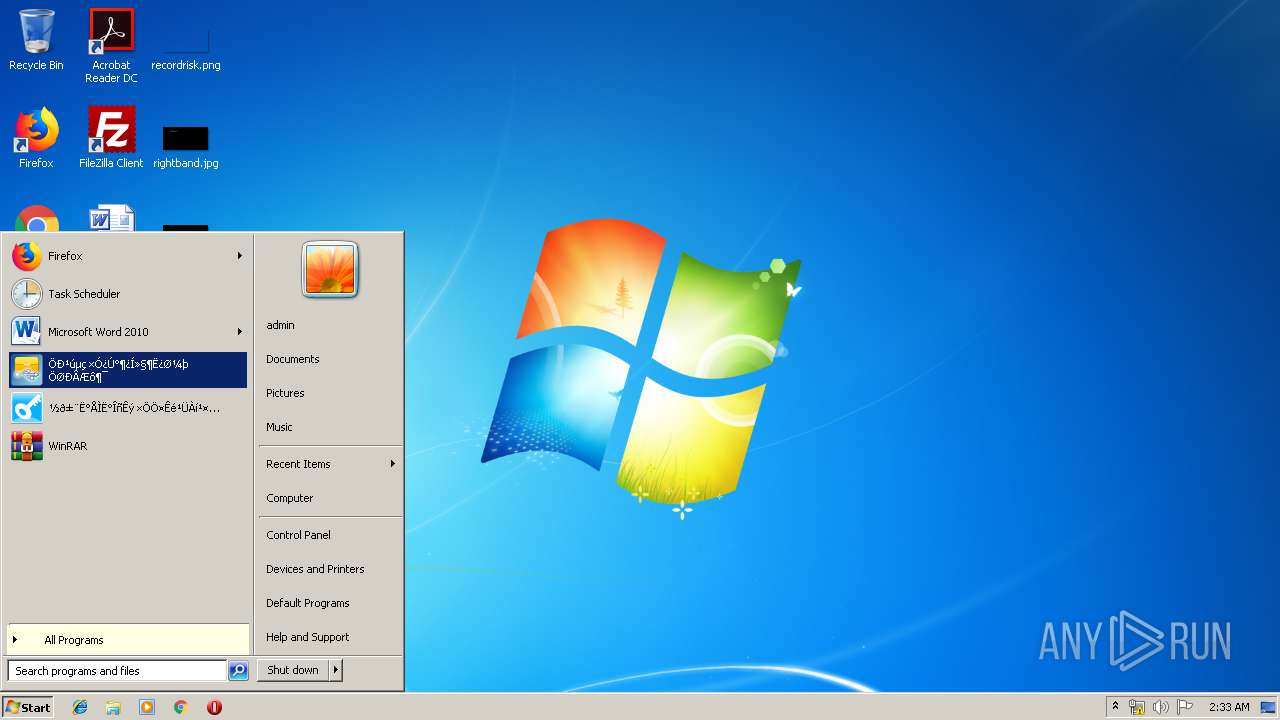The width and height of the screenshot is (1280, 720).
Task: Open Computer from Start menu
Action: [x=330, y=498]
